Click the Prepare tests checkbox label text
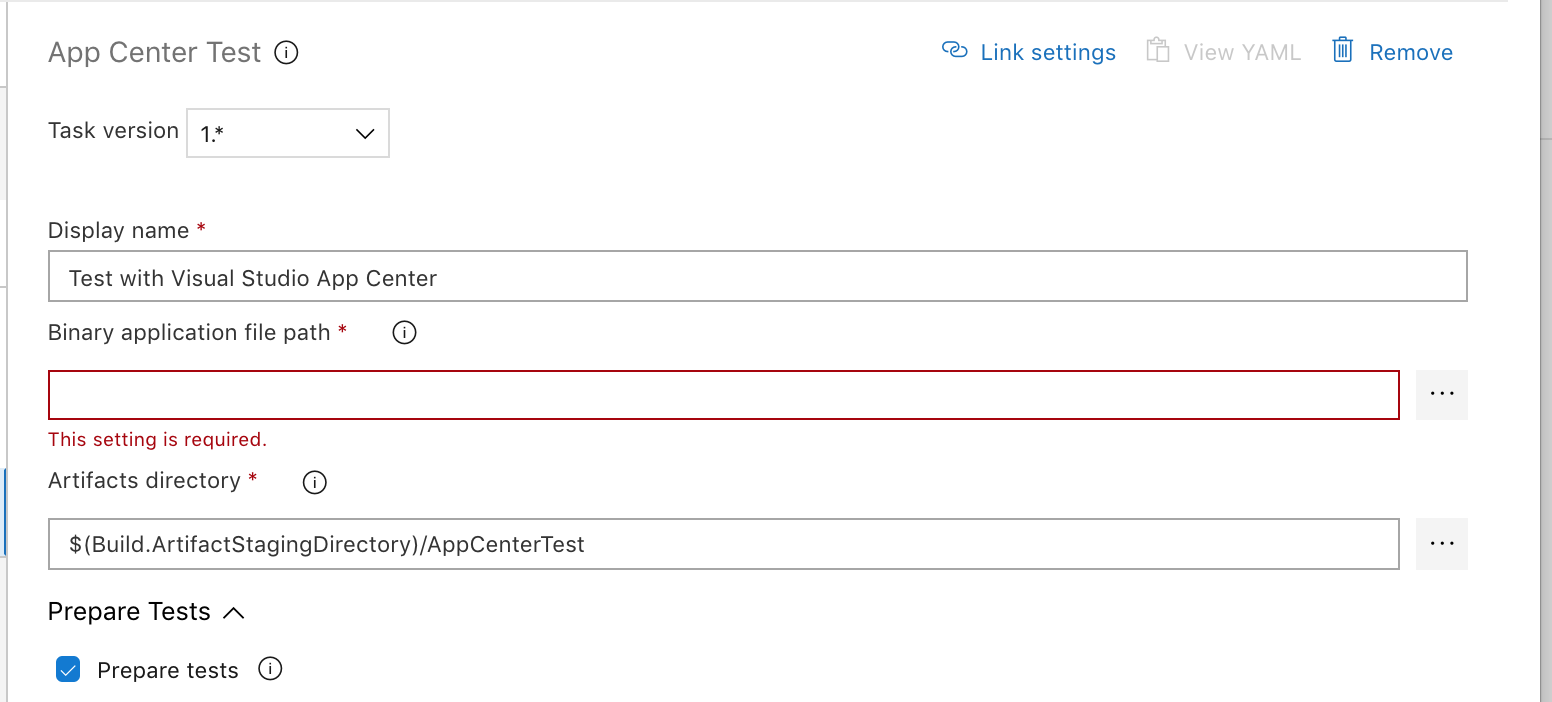The image size is (1552, 702). (x=168, y=671)
